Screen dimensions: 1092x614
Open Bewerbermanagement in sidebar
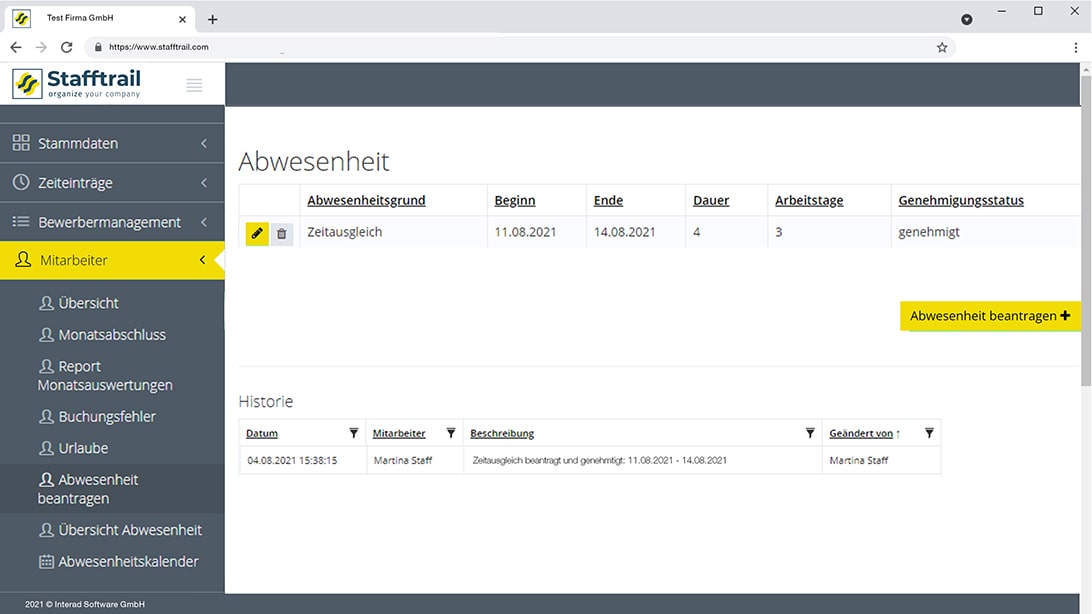click(x=112, y=222)
